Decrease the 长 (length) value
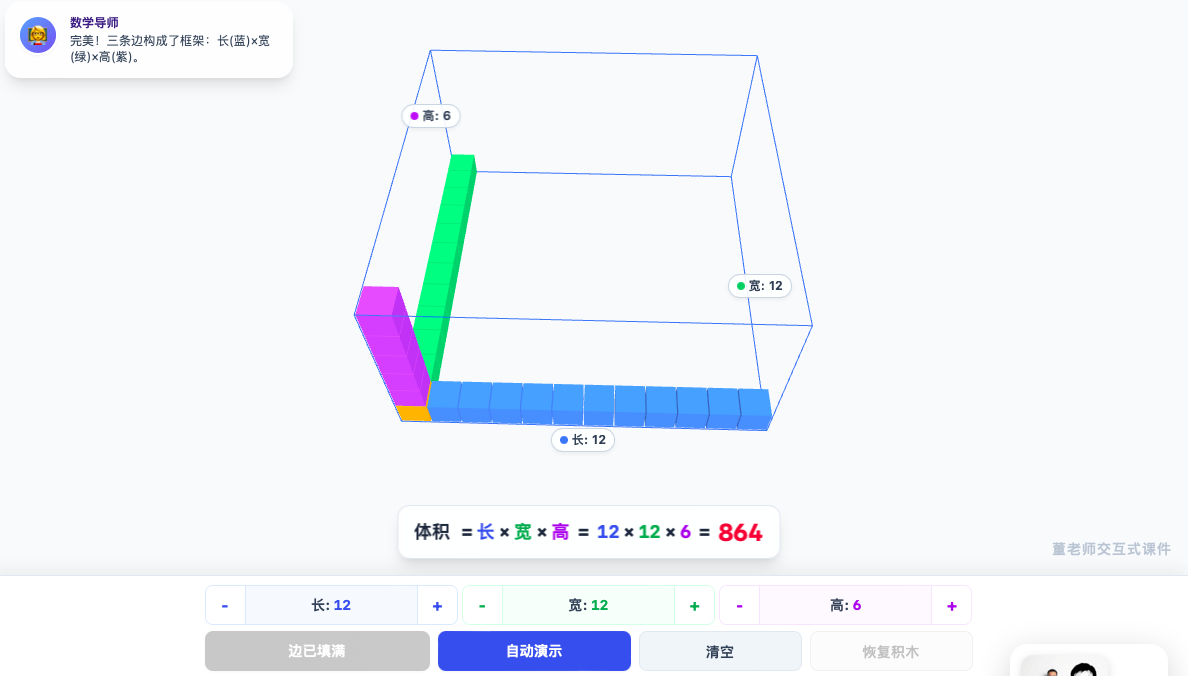 click(x=225, y=605)
